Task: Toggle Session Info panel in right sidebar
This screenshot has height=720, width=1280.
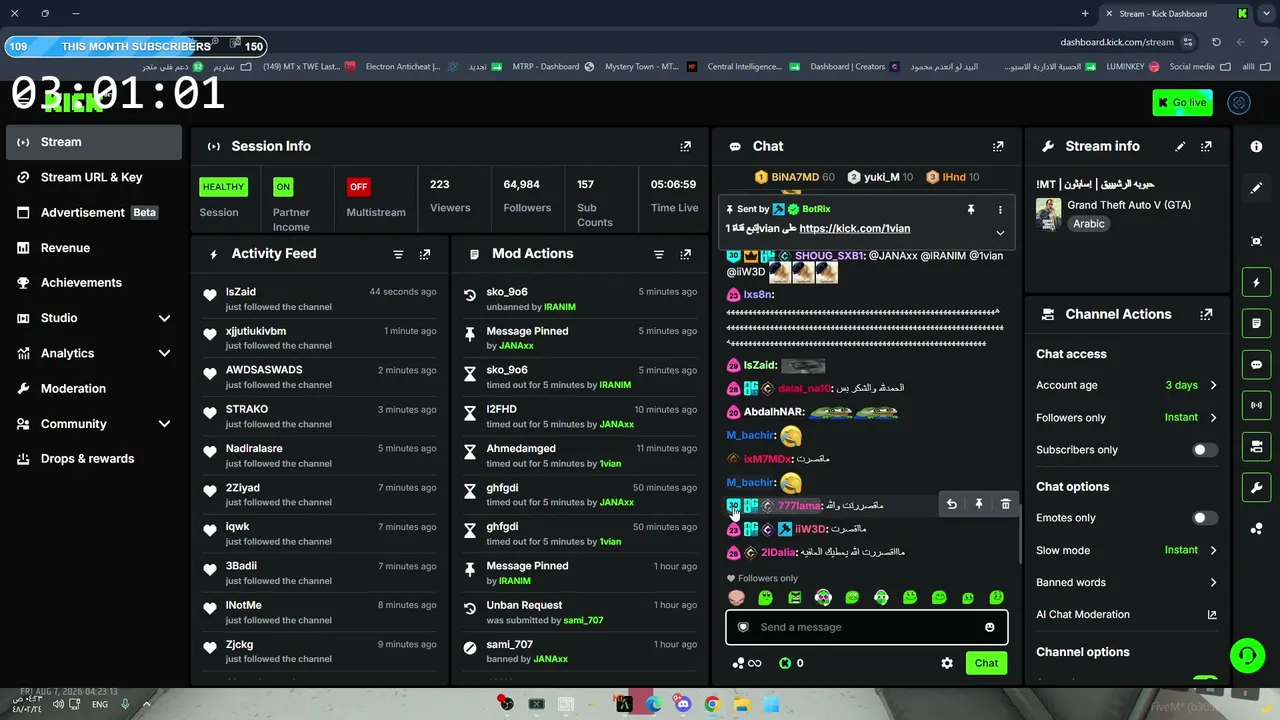Action: [1257, 405]
